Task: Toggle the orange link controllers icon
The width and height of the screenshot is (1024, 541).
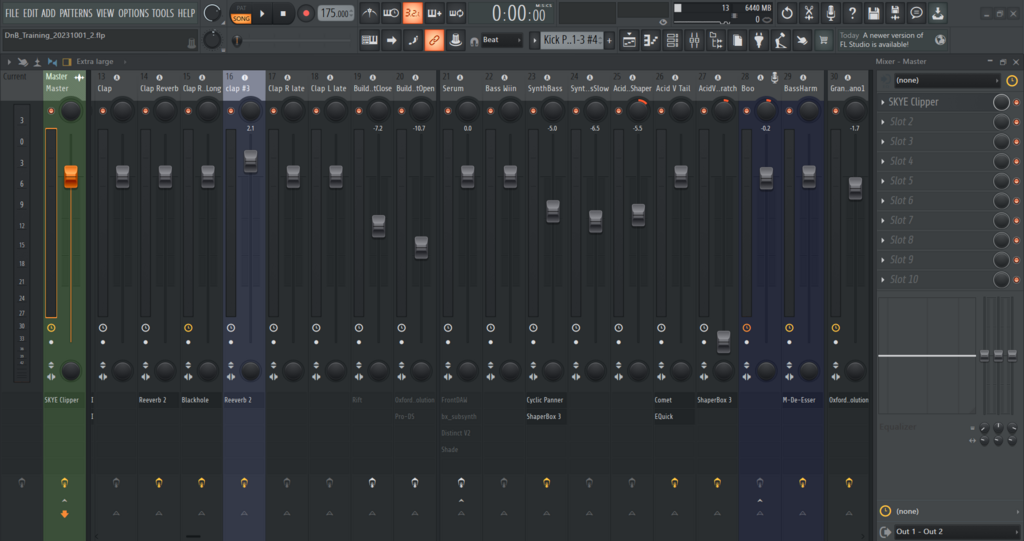Action: (x=434, y=40)
